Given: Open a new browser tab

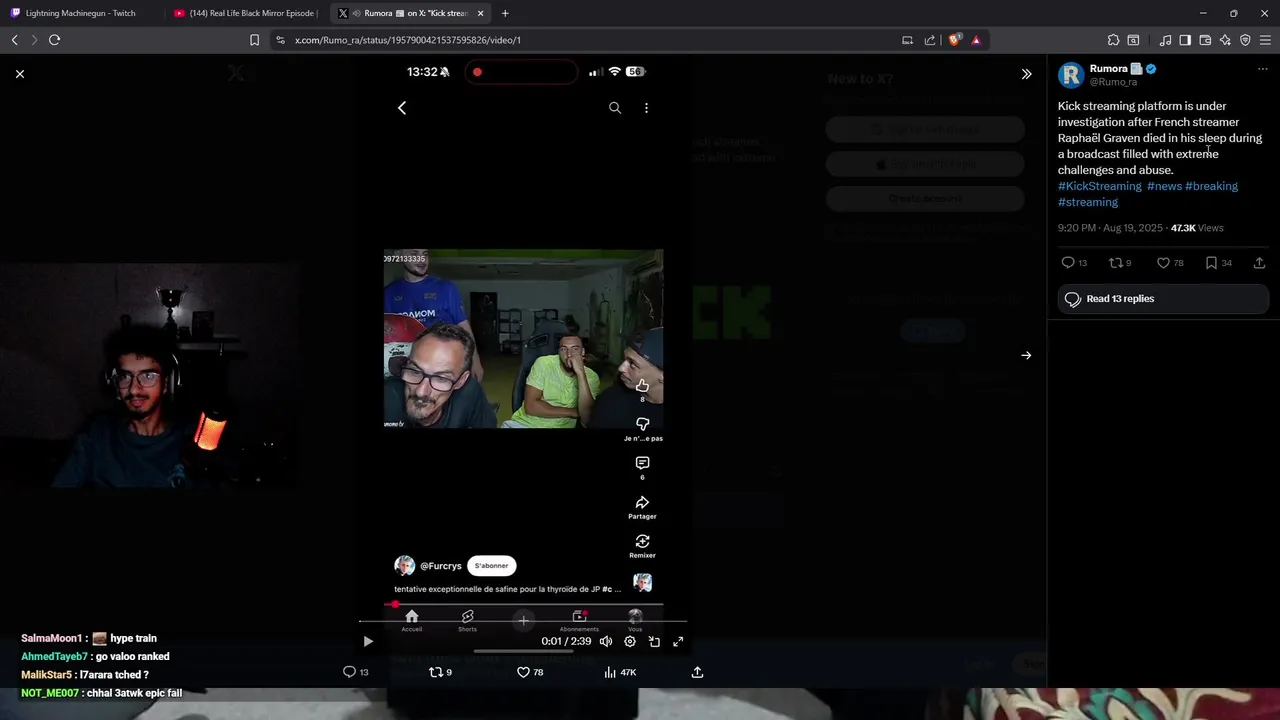Looking at the screenshot, I should 504,13.
